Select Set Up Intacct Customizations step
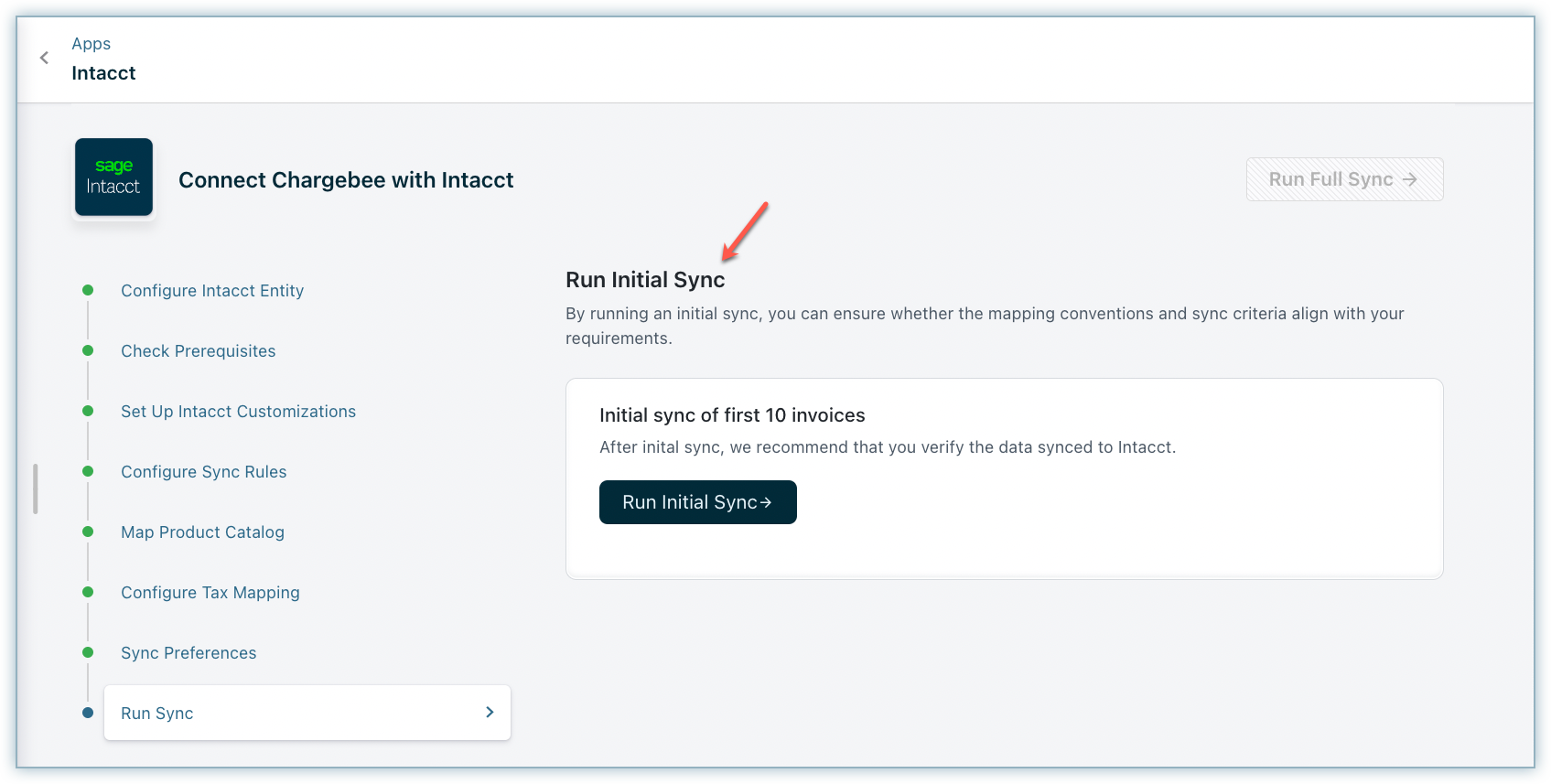Viewport: 1551px width, 784px height. point(238,412)
